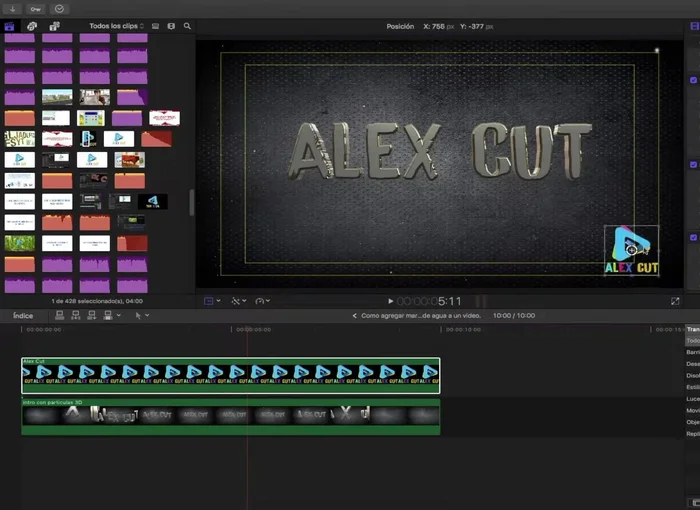Open the keyword editor key button

(35, 8)
